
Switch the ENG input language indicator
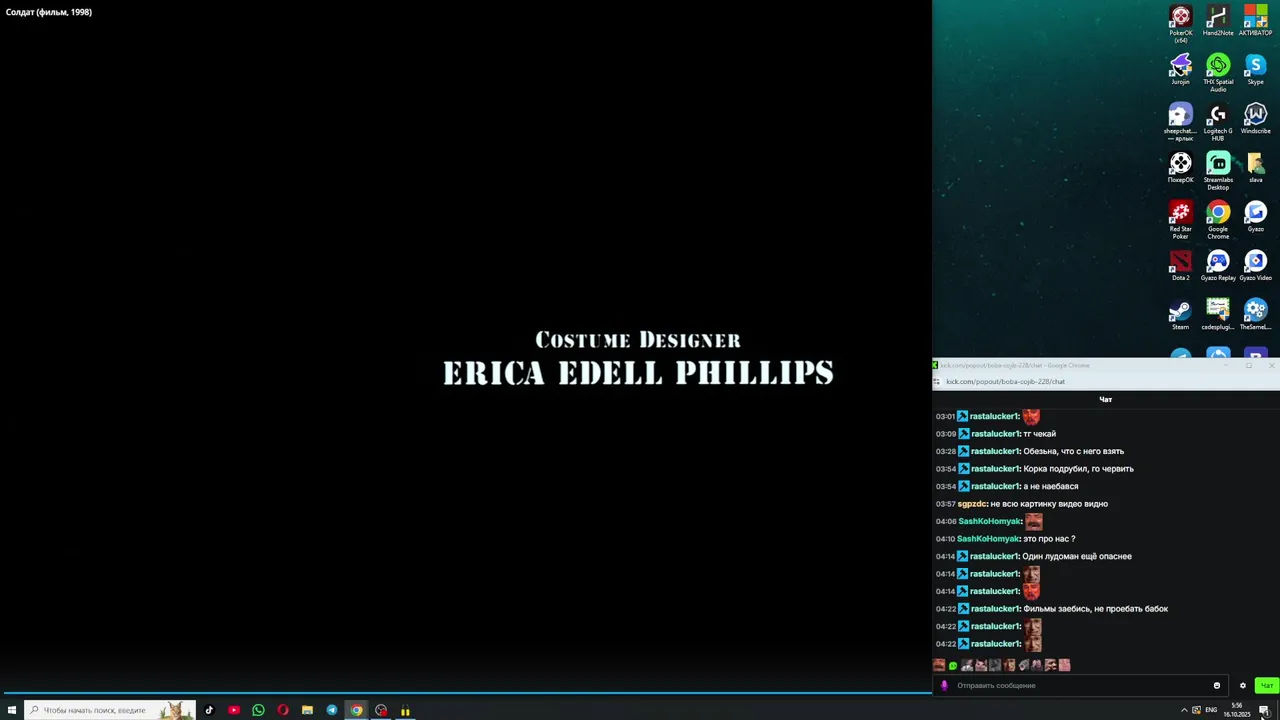[1211, 710]
